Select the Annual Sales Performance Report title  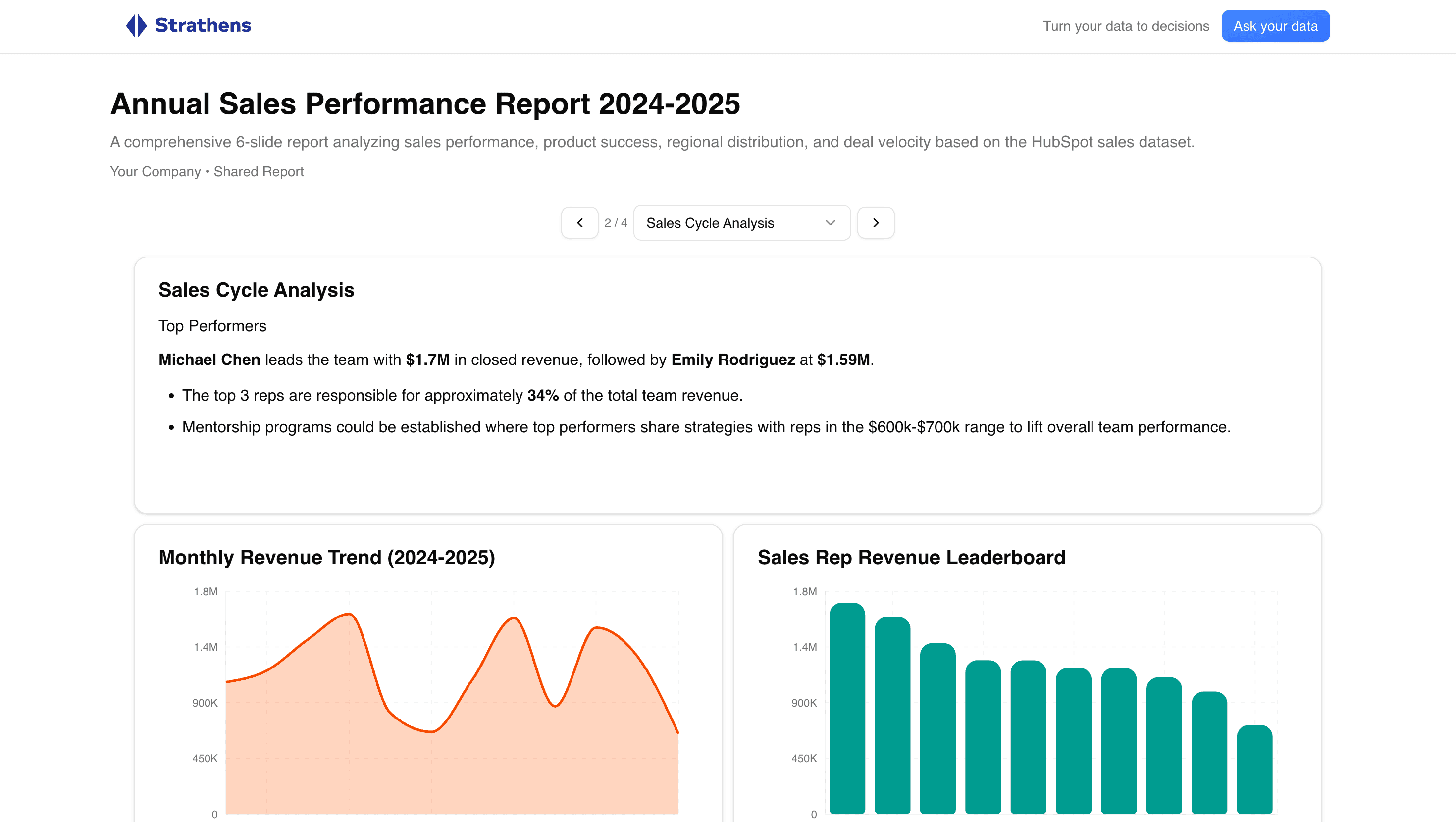point(425,103)
